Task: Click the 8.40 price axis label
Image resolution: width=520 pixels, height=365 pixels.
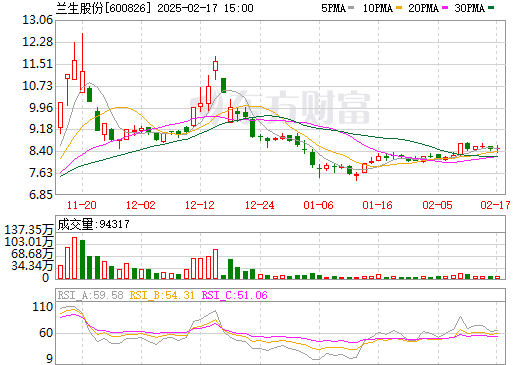Action: point(41,151)
